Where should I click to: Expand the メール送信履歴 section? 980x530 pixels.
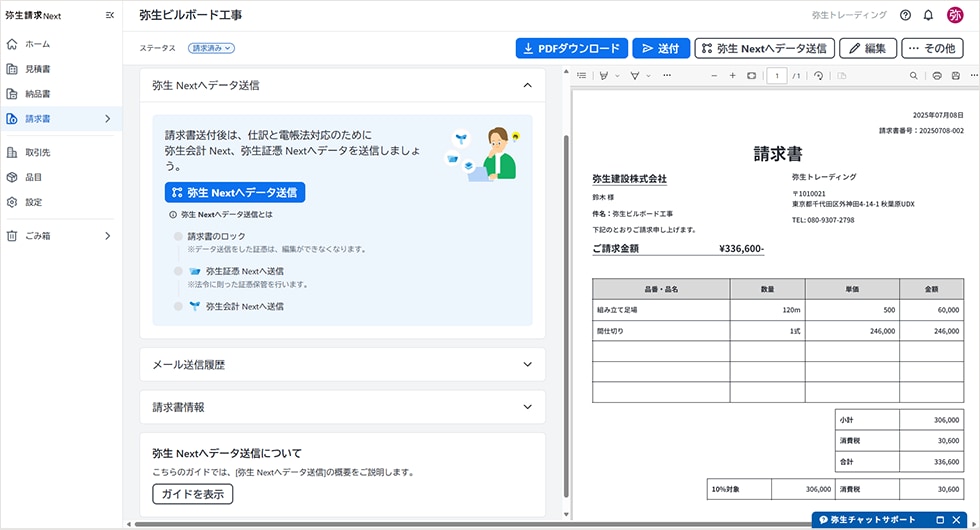pos(527,365)
